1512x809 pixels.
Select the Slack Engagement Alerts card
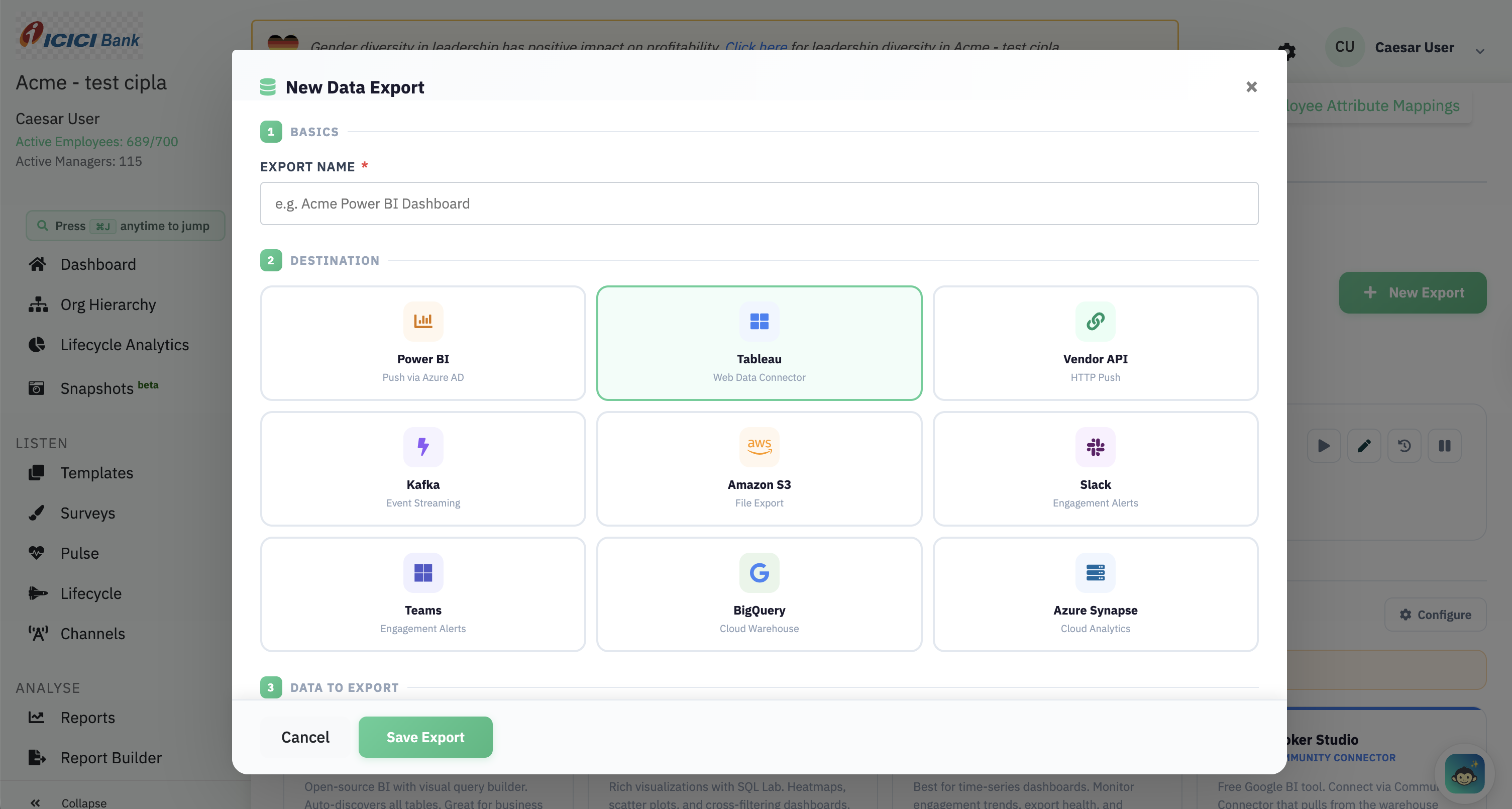(1095, 468)
